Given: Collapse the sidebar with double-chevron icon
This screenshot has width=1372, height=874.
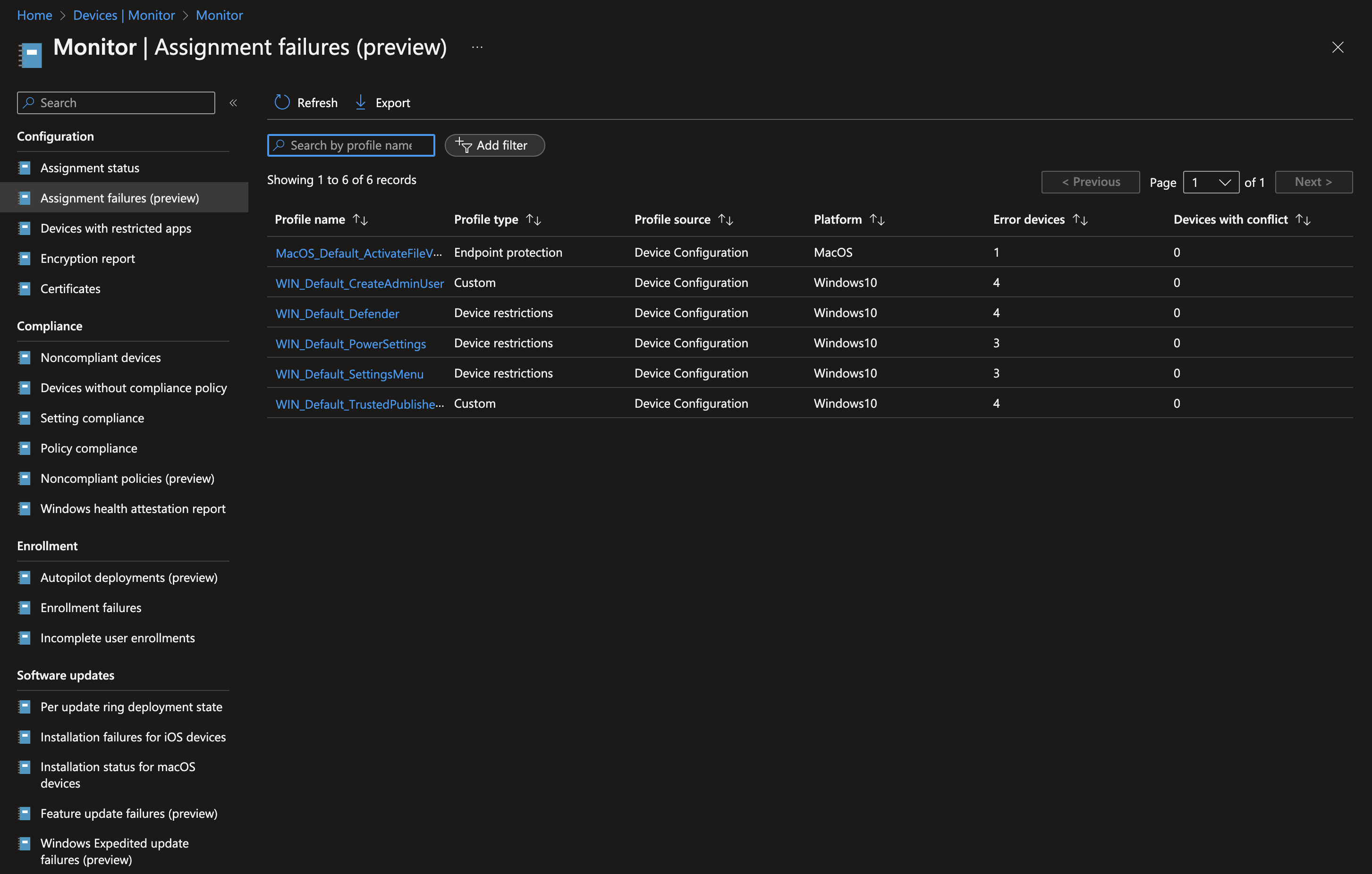Looking at the screenshot, I should 233,103.
